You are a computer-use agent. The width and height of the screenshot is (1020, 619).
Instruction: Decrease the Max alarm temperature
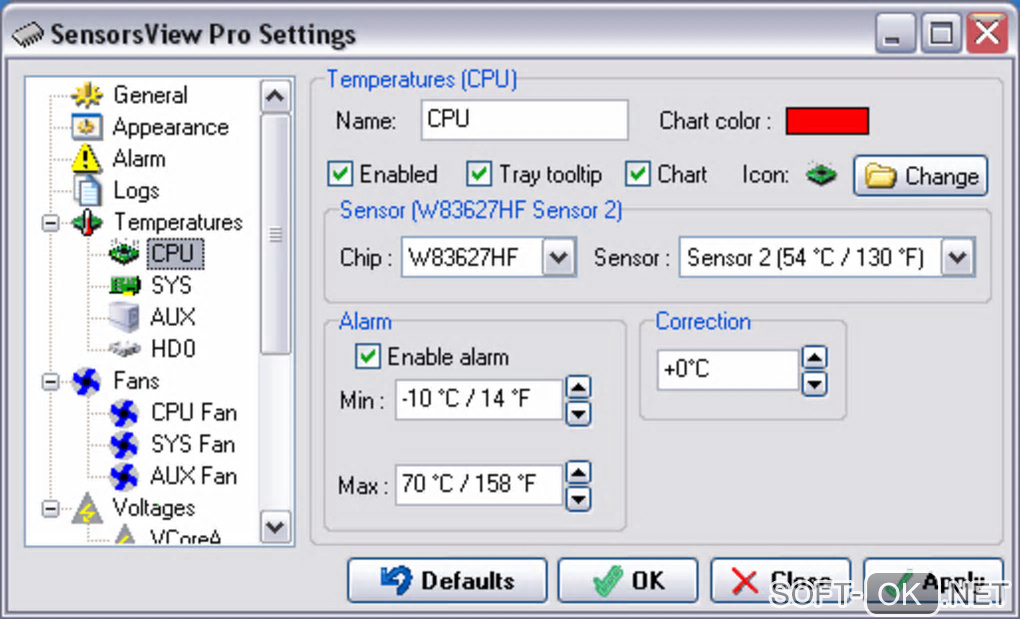tap(578, 499)
